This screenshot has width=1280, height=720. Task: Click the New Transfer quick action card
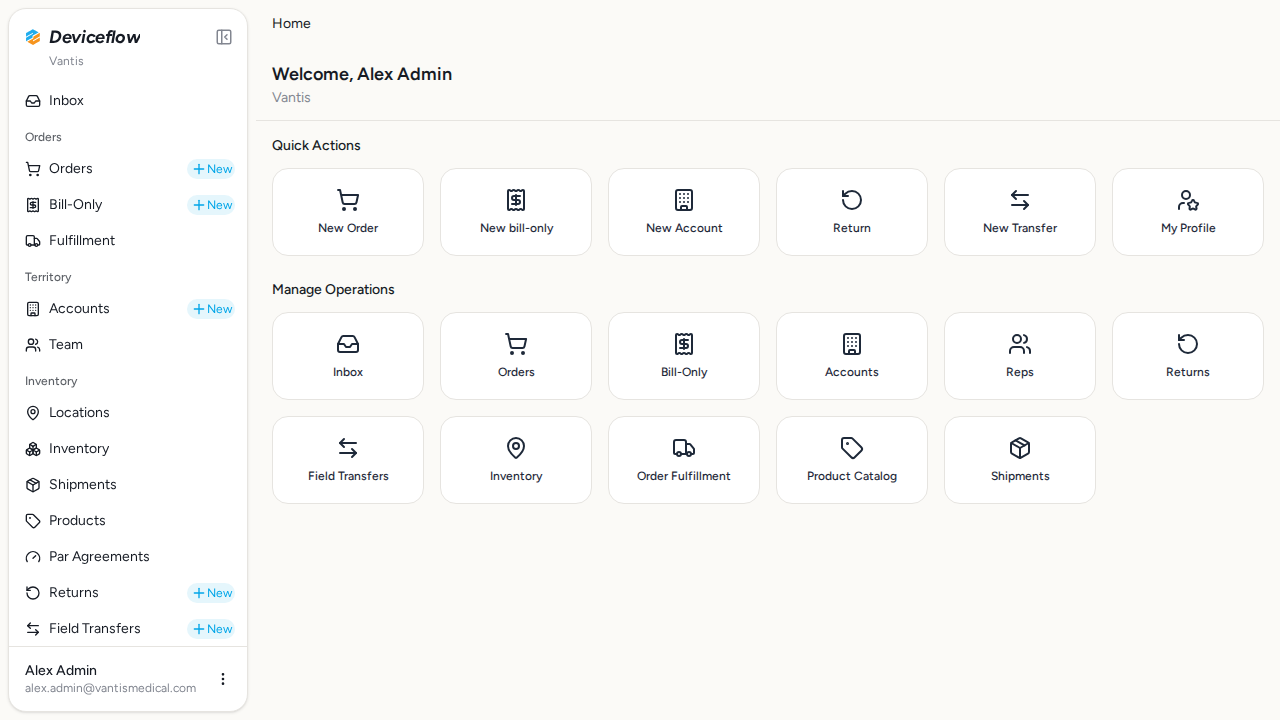(x=1020, y=212)
